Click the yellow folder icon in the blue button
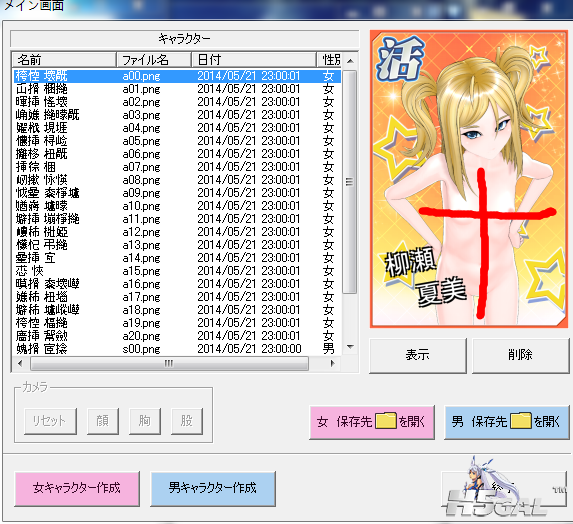This screenshot has width=573, height=524. [520, 421]
